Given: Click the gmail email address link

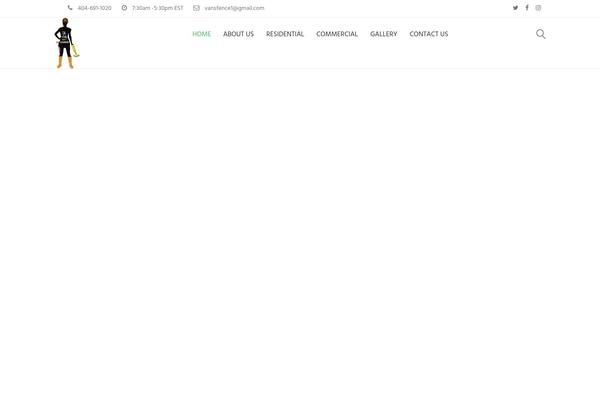Looking at the screenshot, I should [x=234, y=8].
